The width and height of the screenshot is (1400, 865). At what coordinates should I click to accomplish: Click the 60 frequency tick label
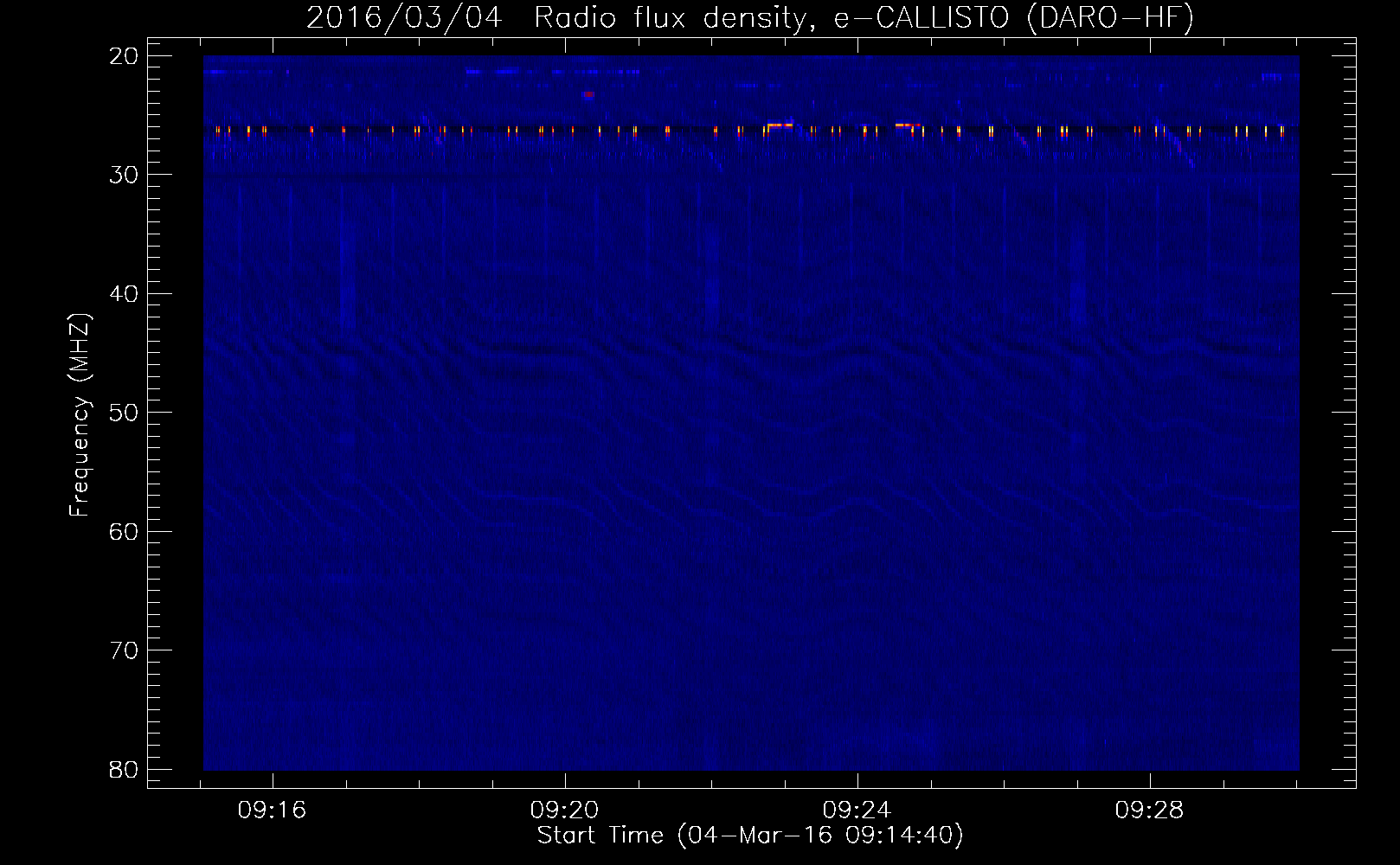(x=125, y=531)
